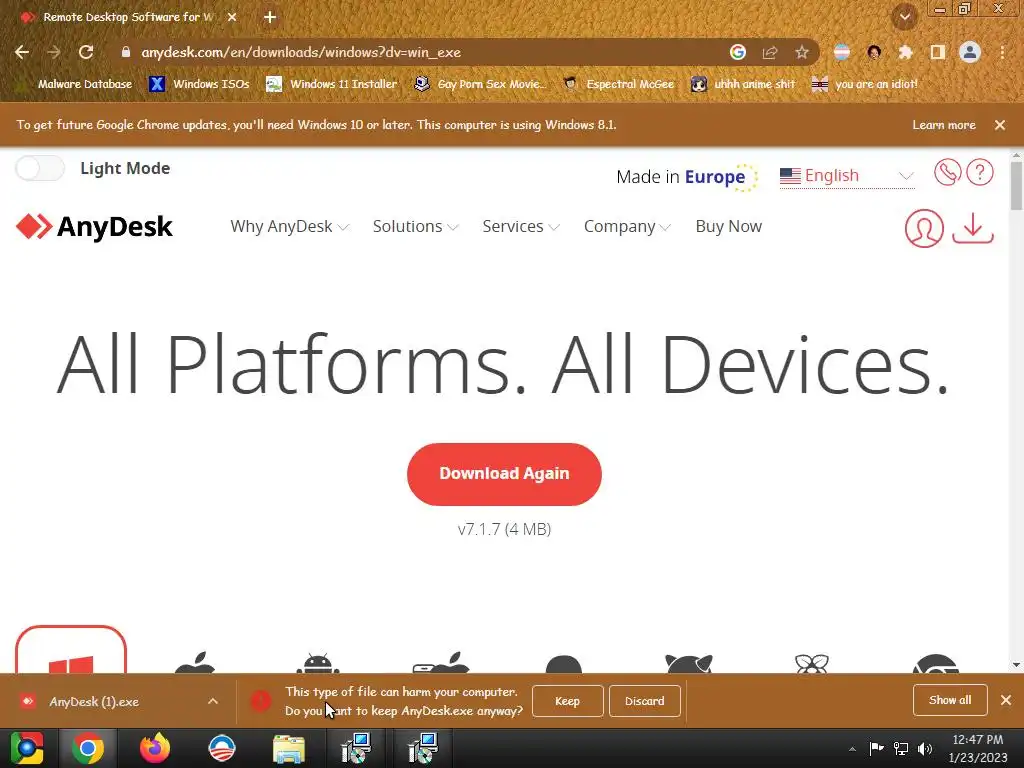Open the Windows 11 Installer bookmark
Image resolution: width=1024 pixels, height=768 pixels.
[332, 84]
